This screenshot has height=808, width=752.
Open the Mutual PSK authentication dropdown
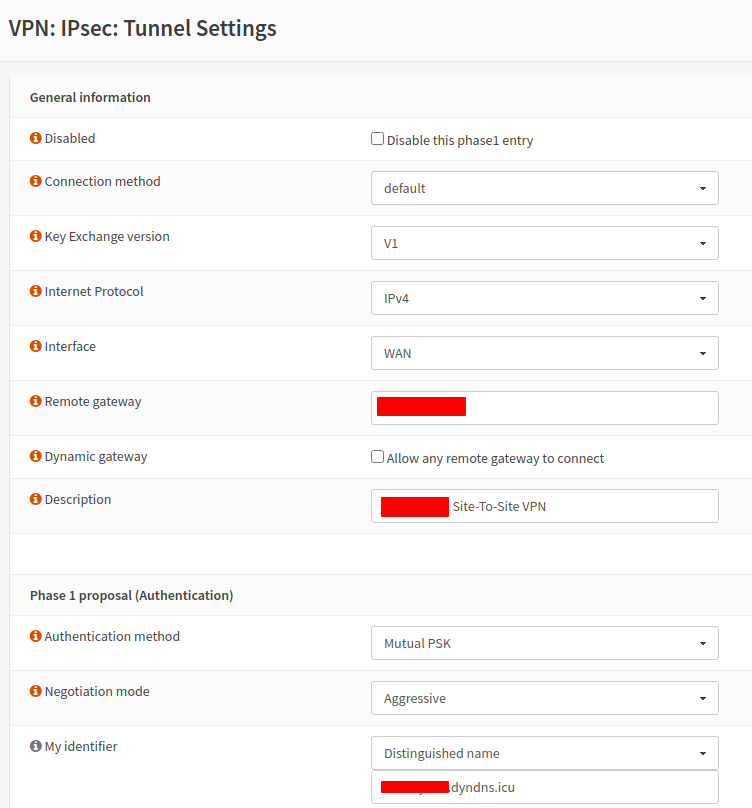(x=544, y=643)
